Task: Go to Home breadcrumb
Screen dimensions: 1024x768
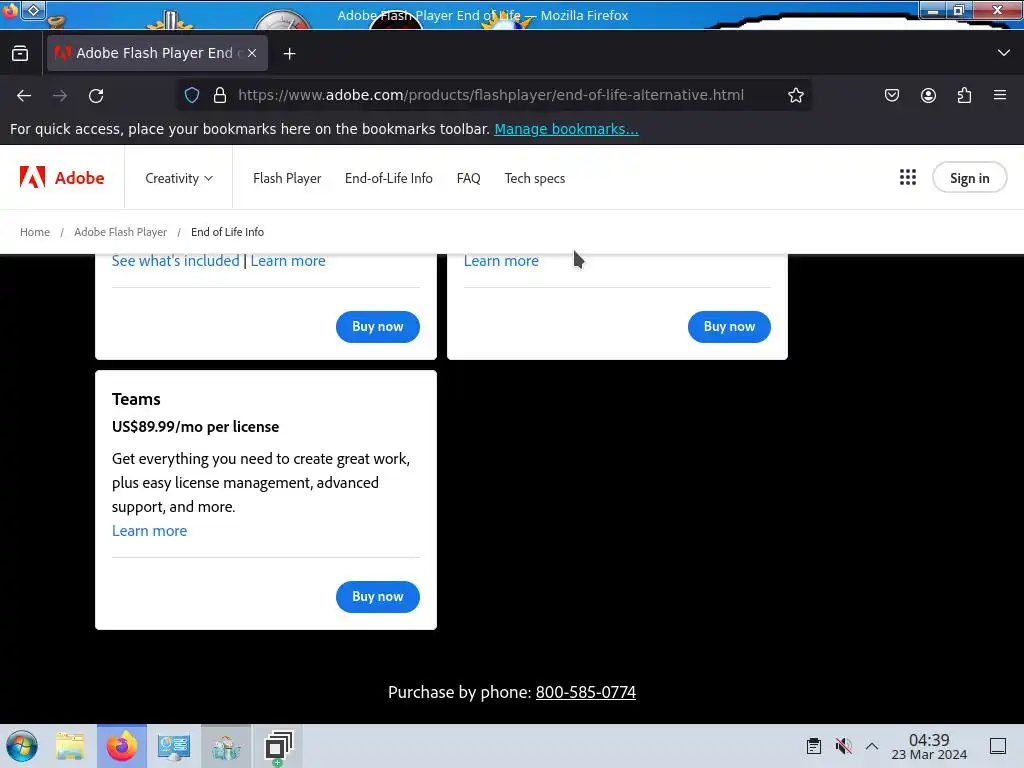Action: [x=35, y=232]
